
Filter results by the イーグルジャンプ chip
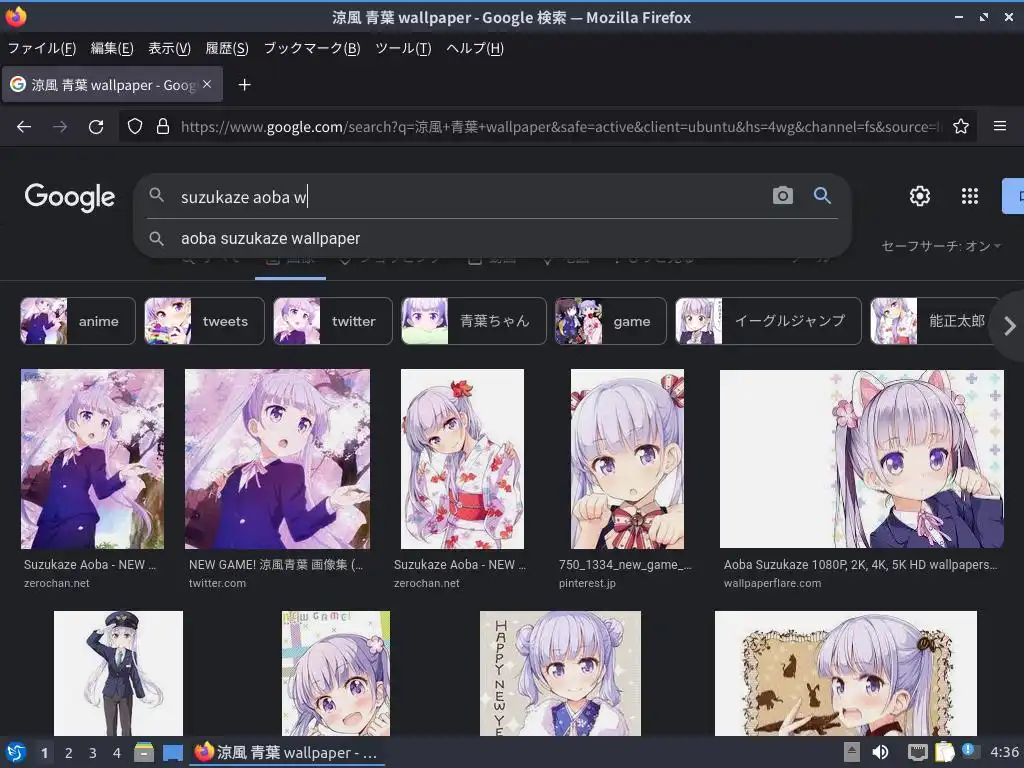tap(769, 321)
